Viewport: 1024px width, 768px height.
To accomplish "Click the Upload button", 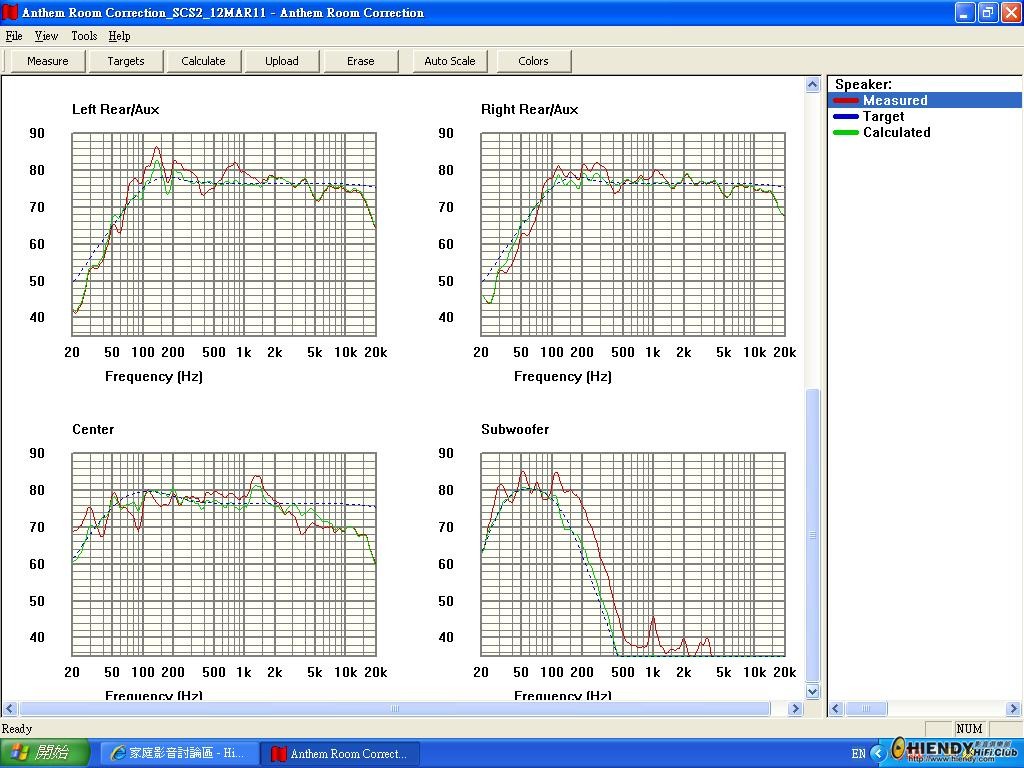I will (281, 61).
